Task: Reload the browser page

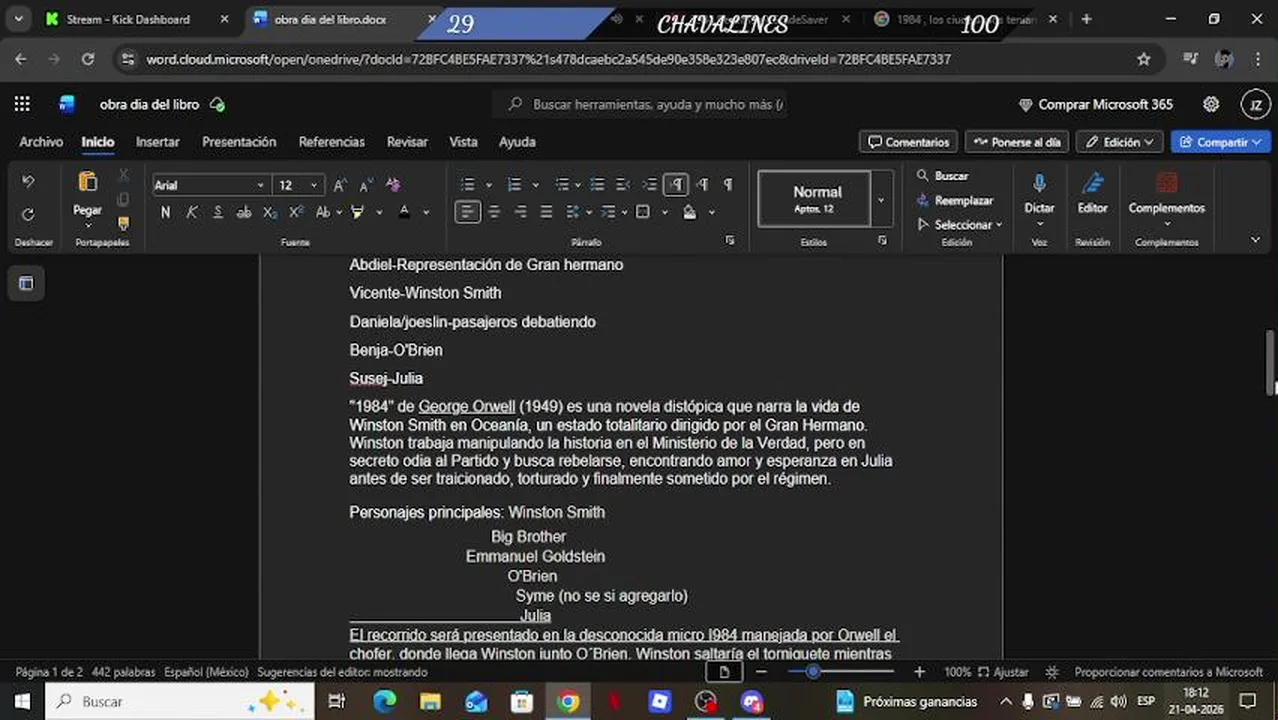Action: 88,59
